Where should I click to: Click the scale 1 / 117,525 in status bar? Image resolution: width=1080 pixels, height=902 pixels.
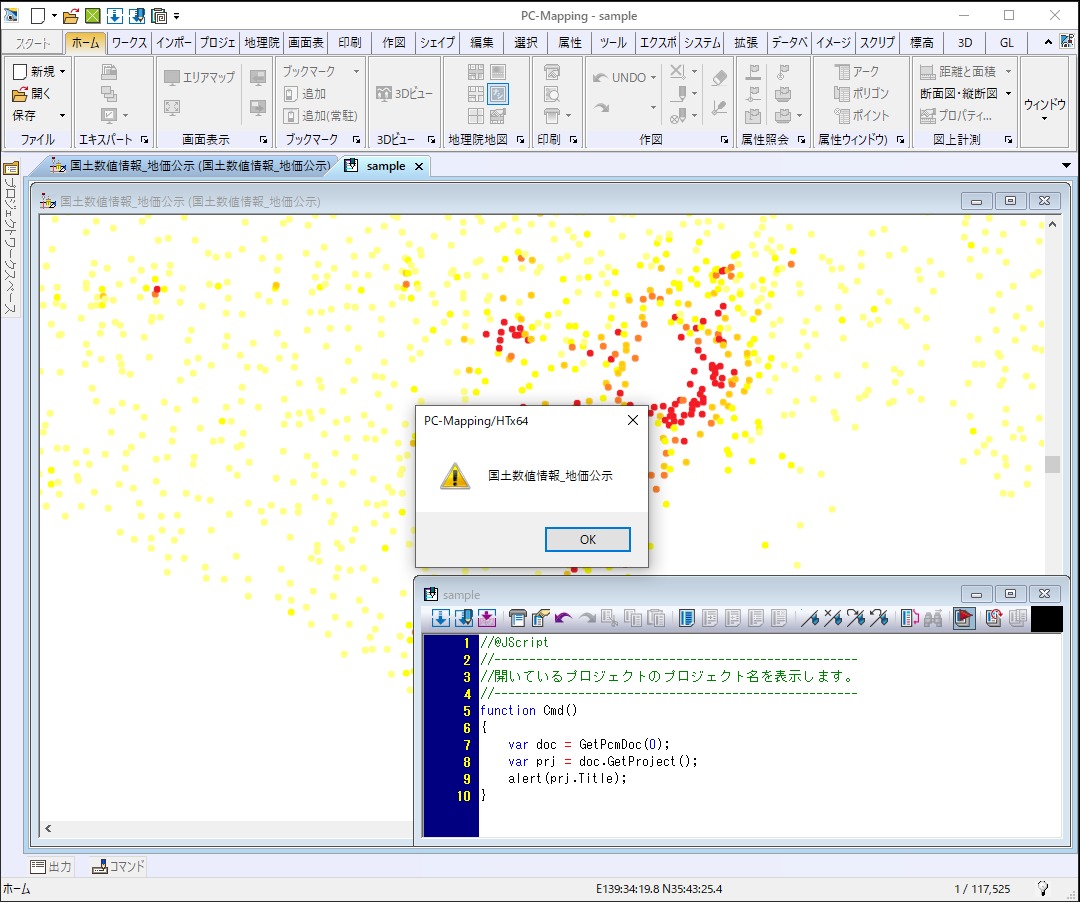[982, 889]
